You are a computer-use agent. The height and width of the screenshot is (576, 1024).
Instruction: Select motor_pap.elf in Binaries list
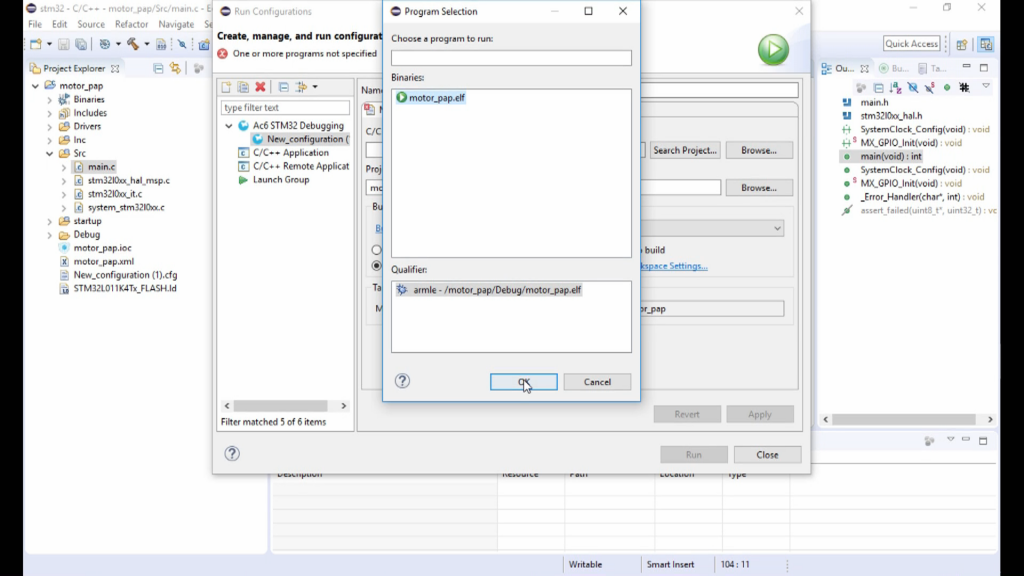point(436,98)
